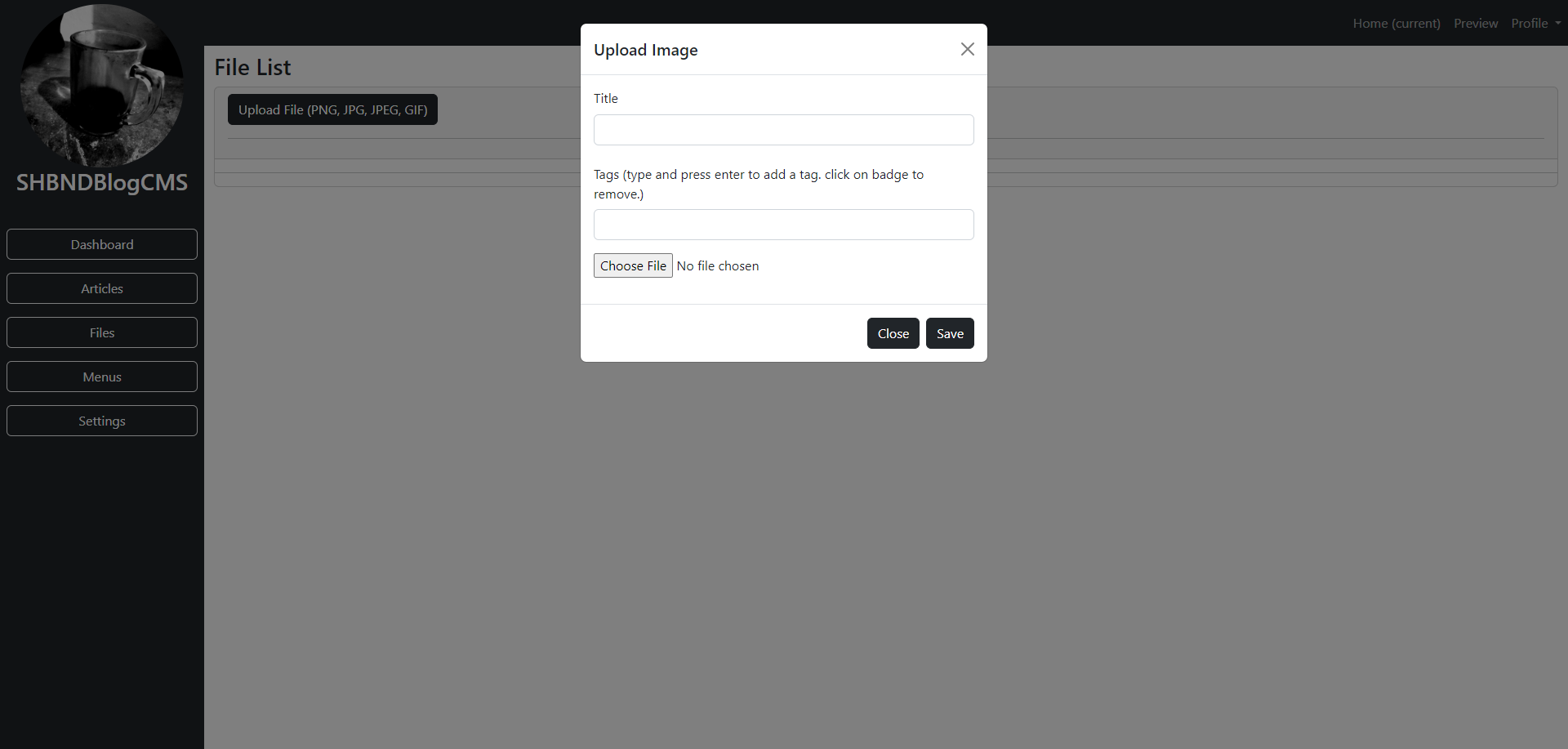Close the Upload Image dialog with X
The height and width of the screenshot is (749, 1568).
click(x=968, y=49)
